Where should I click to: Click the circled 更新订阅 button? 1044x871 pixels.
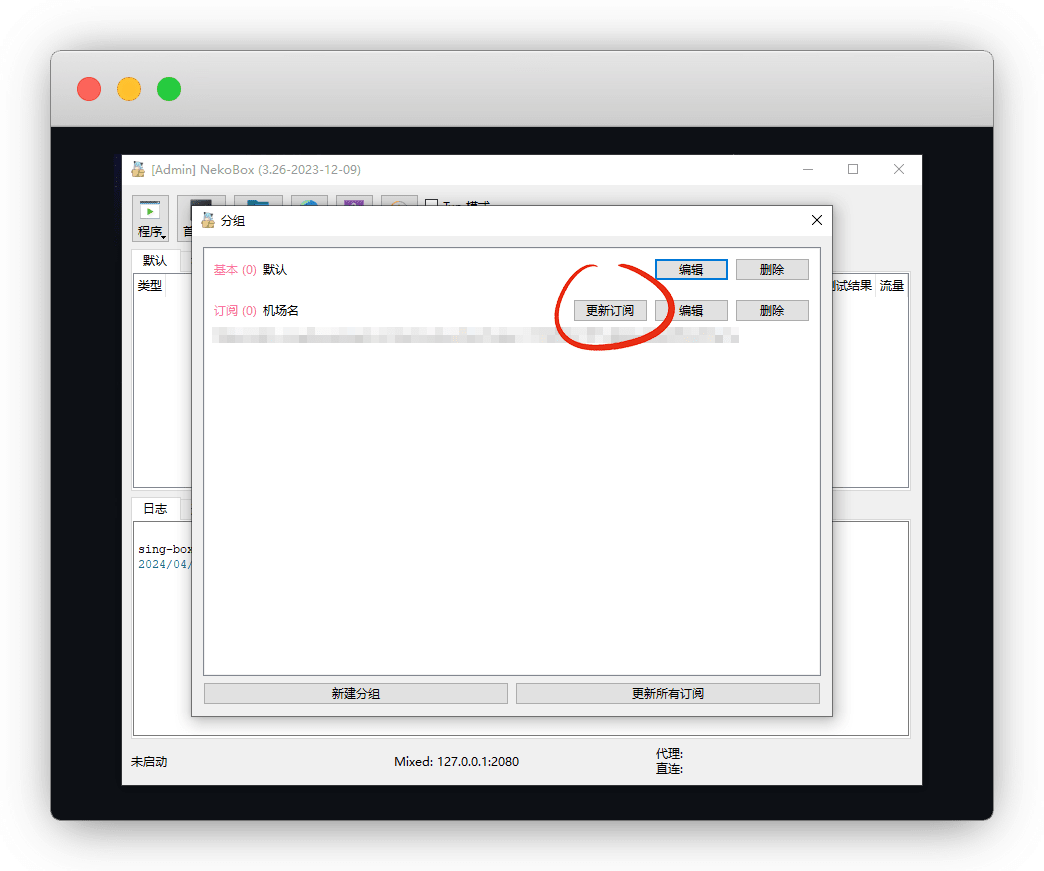point(610,310)
